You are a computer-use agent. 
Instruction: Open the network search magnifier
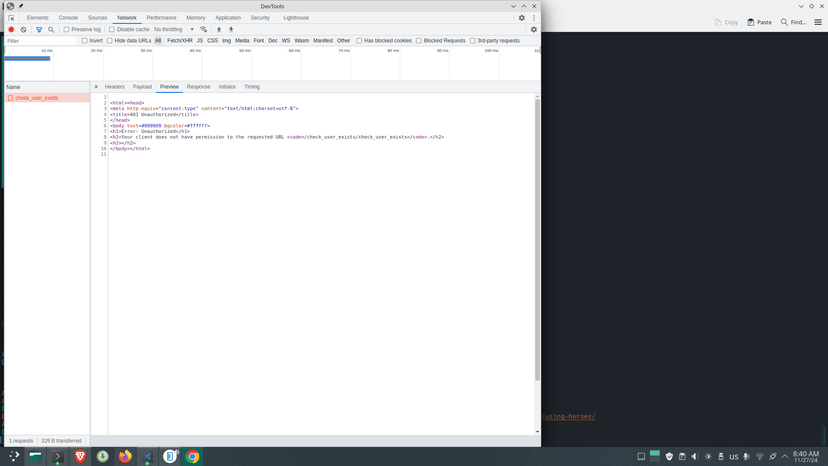tap(51, 30)
